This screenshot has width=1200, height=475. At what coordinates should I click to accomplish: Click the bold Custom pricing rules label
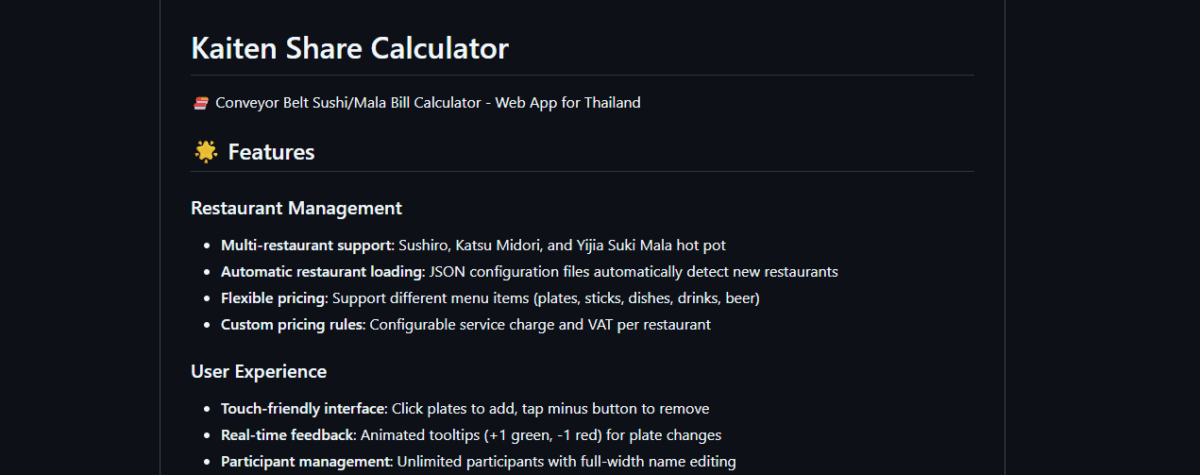(293, 325)
